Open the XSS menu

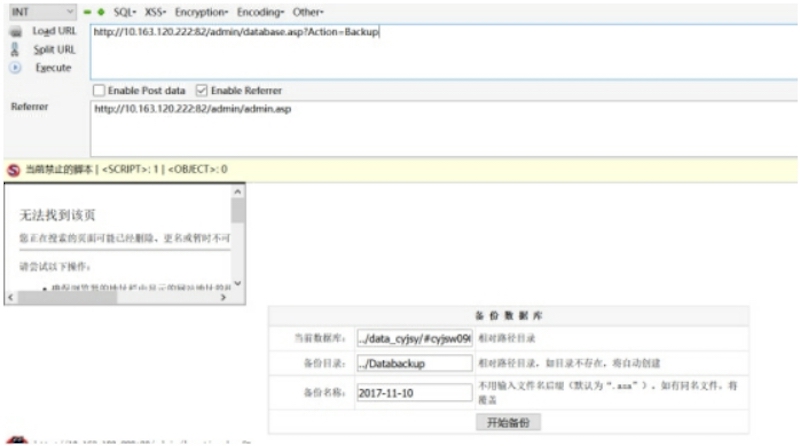point(155,11)
